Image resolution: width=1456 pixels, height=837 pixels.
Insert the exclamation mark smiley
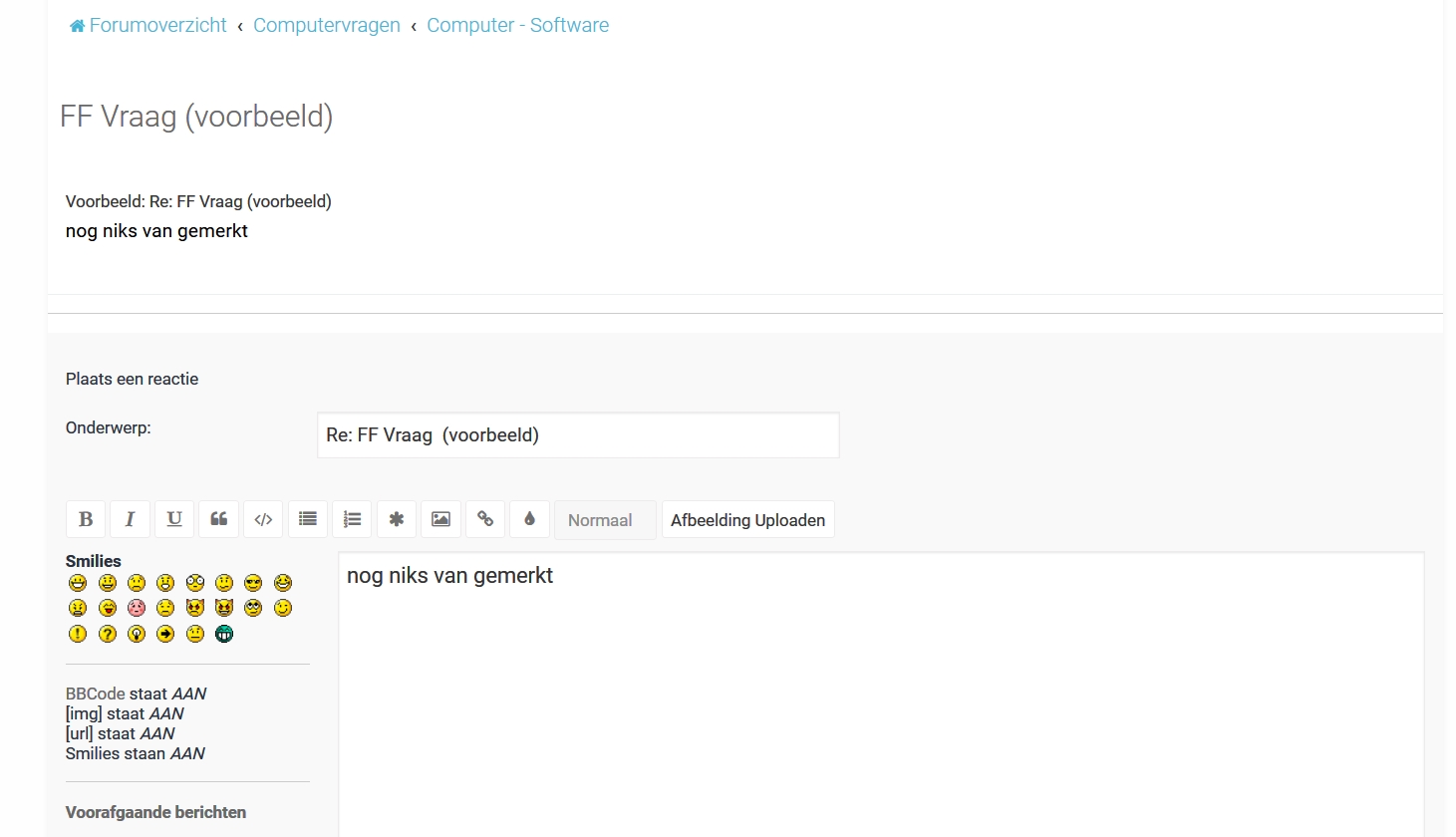[x=78, y=634]
